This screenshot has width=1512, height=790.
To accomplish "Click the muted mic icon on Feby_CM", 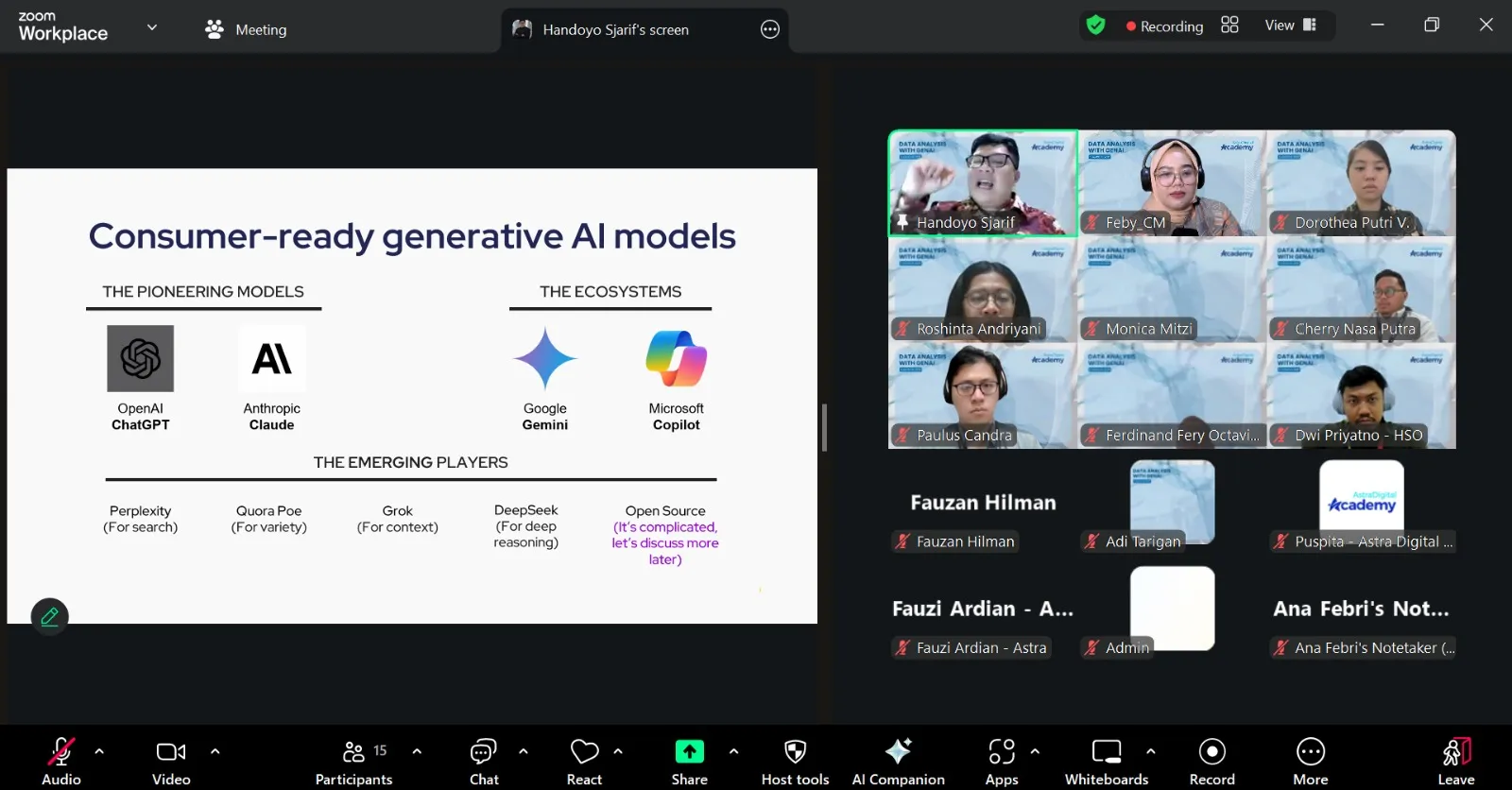I will tap(1091, 223).
